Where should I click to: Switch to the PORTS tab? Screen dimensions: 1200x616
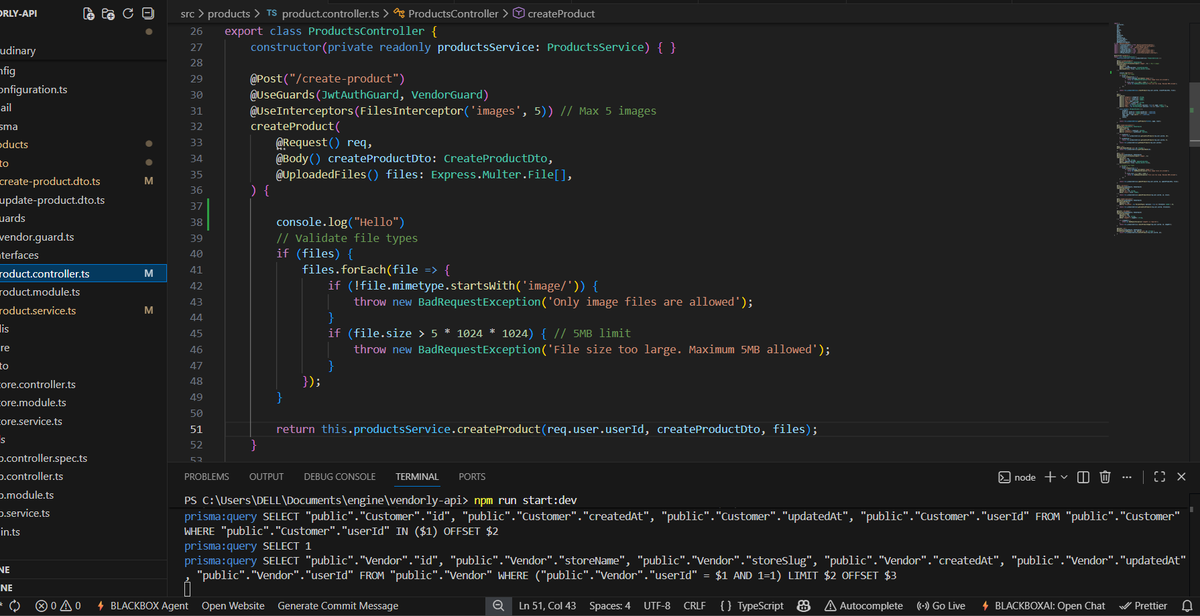pyautogui.click(x=472, y=477)
